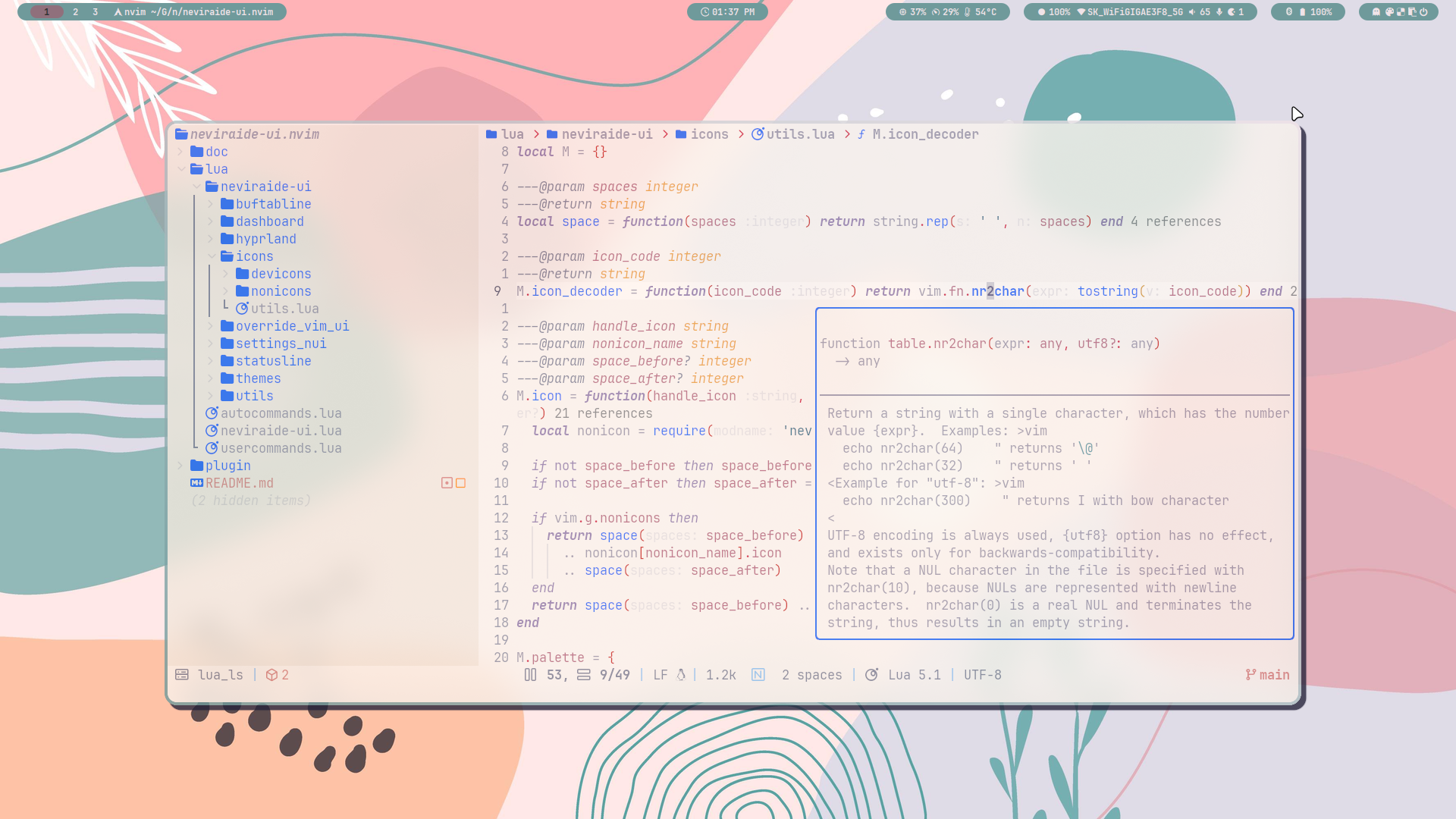Switch to workspace 3 in top bar
This screenshot has width=1456, height=819.
pos(95,11)
